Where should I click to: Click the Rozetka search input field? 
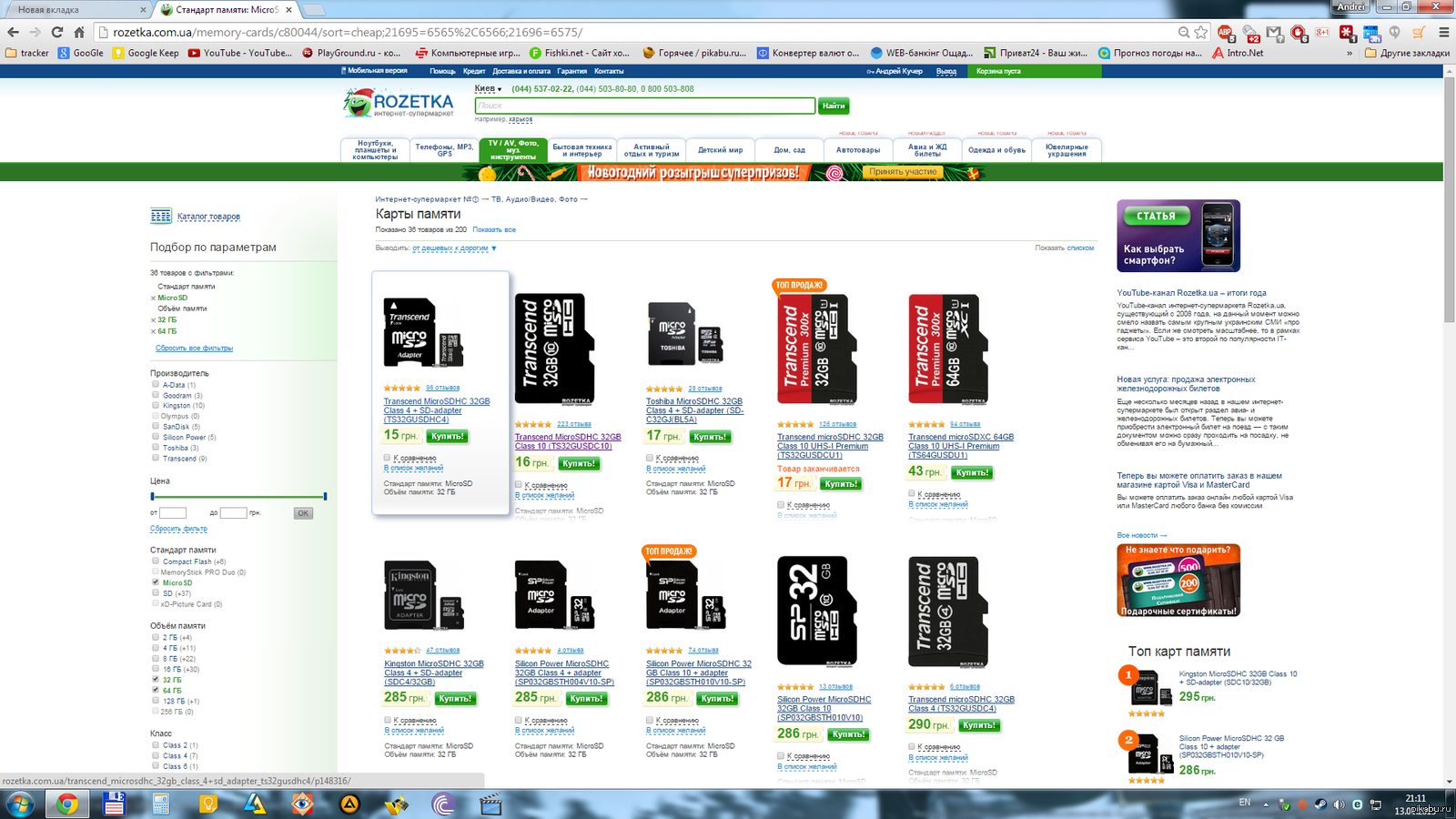click(644, 106)
